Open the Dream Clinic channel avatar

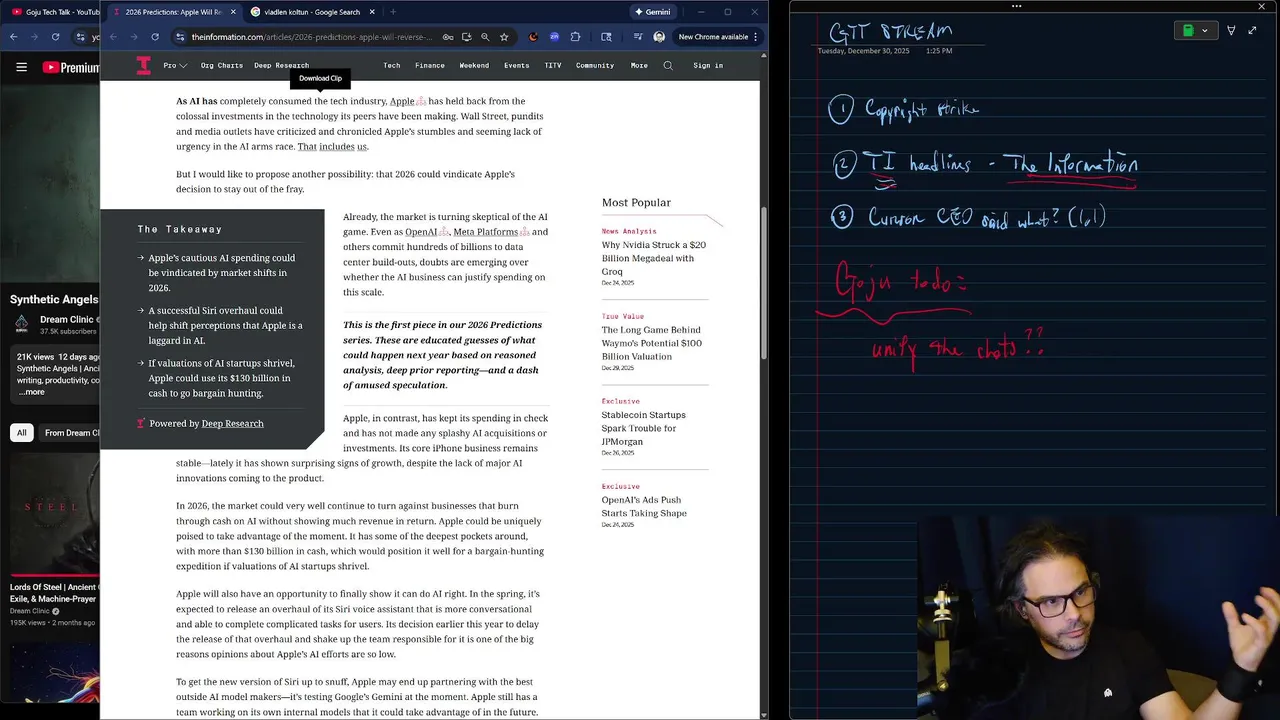tap(21, 322)
